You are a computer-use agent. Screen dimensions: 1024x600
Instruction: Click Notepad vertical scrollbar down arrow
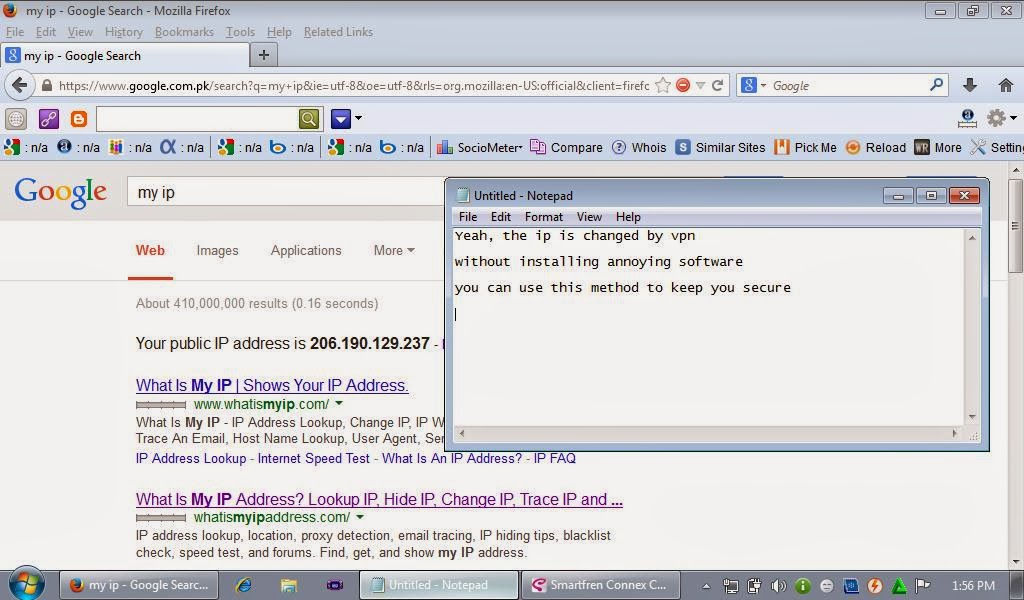coord(972,417)
